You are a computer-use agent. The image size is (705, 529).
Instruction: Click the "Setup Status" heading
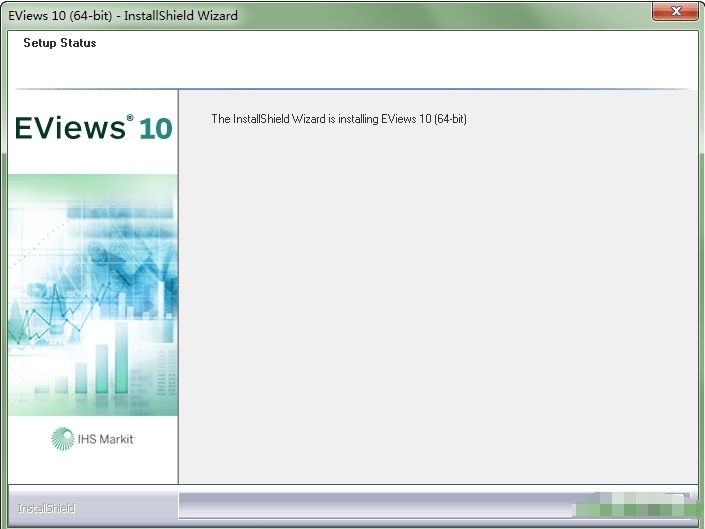point(60,43)
